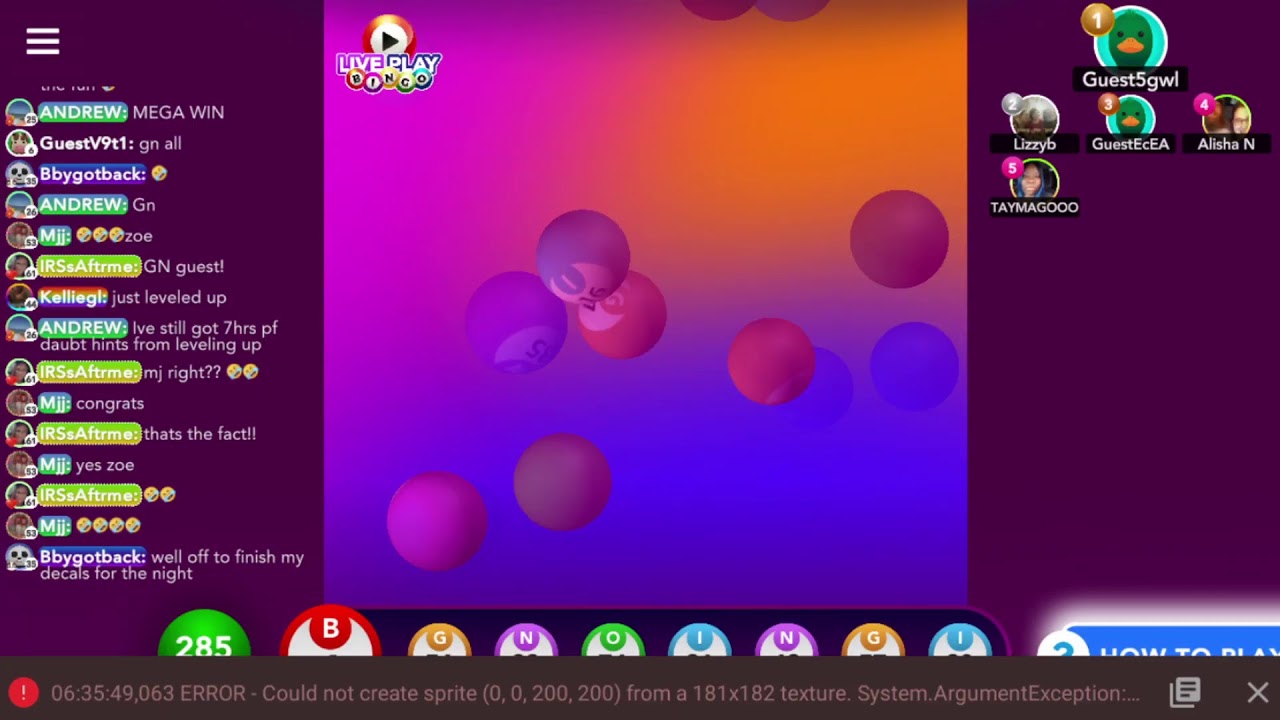View second-place Lizzyb's avatar
1280x720 pixels.
click(x=1034, y=116)
